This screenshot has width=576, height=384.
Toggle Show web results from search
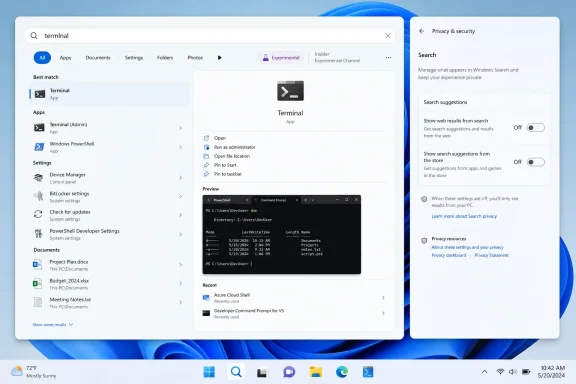coord(536,128)
